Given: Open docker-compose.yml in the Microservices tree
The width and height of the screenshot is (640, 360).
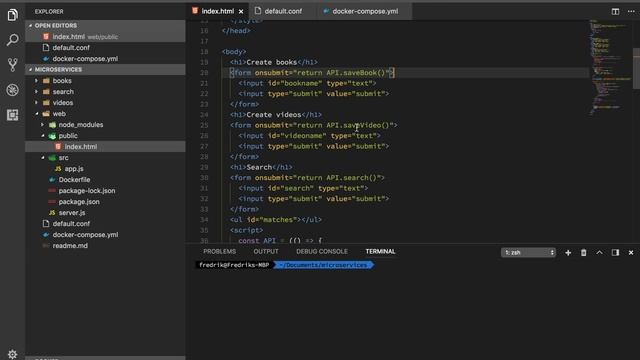Looking at the screenshot, I should point(105,235).
